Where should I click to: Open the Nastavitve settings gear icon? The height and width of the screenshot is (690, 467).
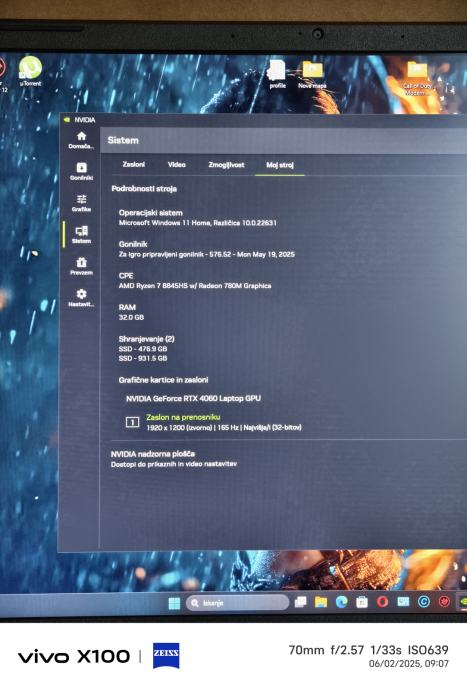tap(81, 298)
